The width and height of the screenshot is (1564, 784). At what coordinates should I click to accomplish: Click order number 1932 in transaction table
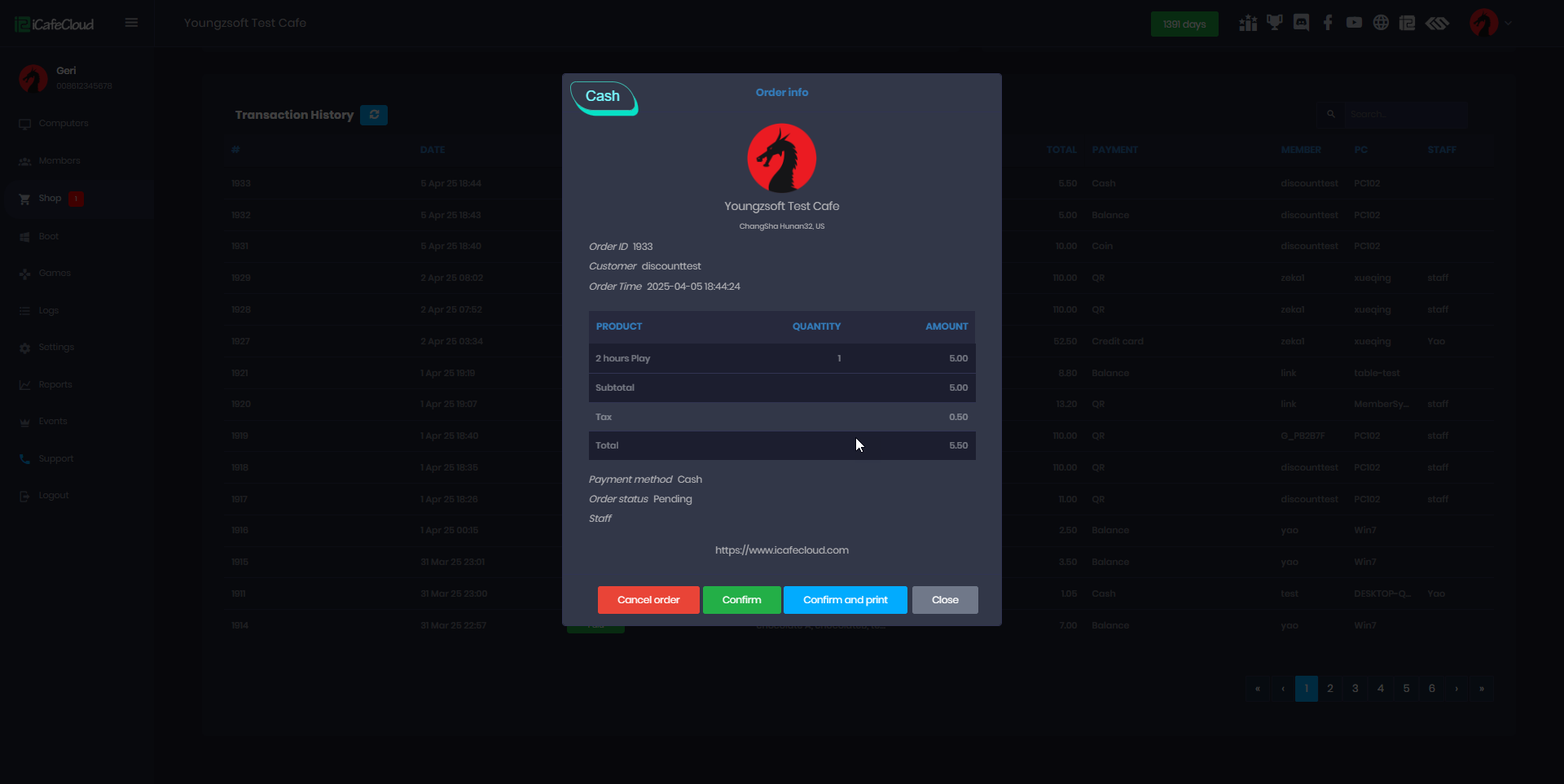click(240, 216)
